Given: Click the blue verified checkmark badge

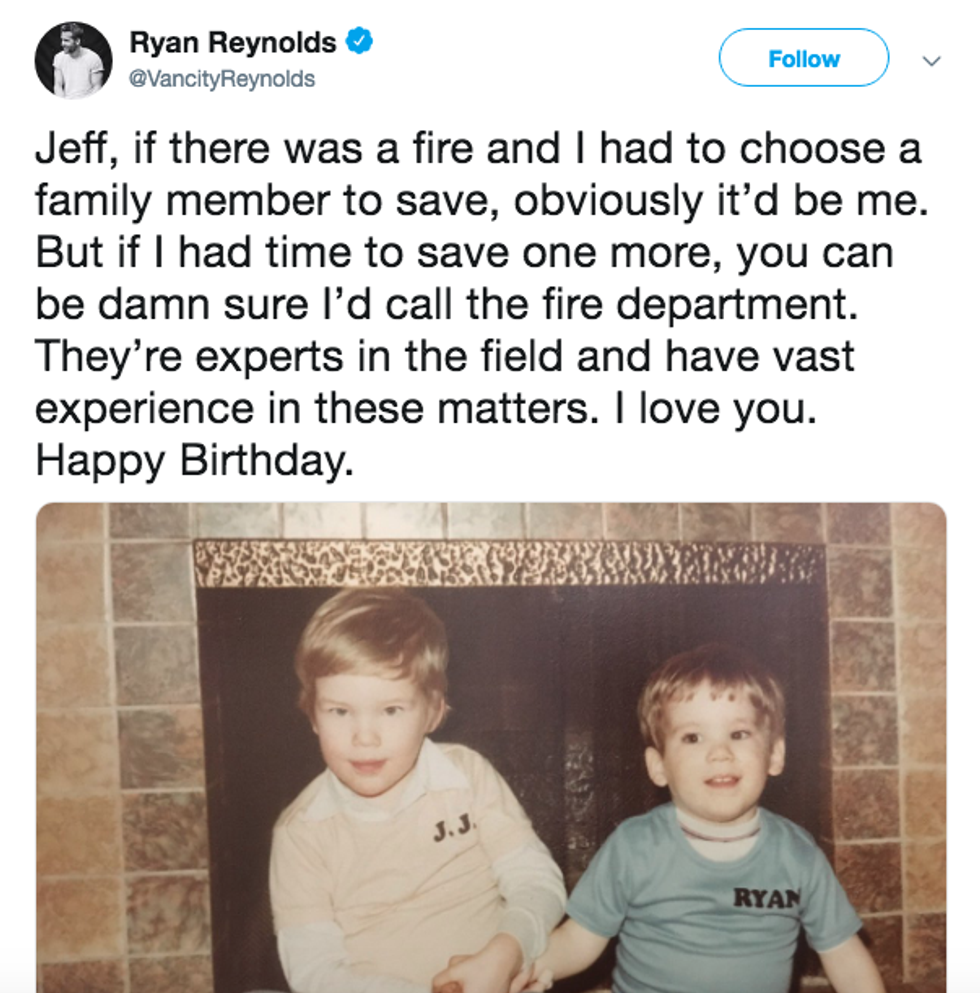Looking at the screenshot, I should pos(359,42).
